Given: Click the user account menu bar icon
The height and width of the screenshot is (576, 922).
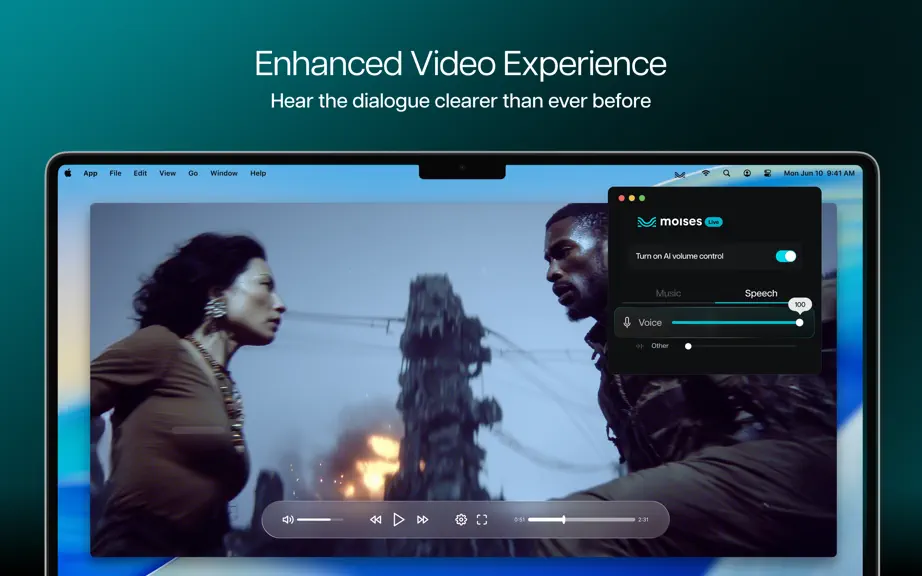Looking at the screenshot, I should [x=747, y=173].
